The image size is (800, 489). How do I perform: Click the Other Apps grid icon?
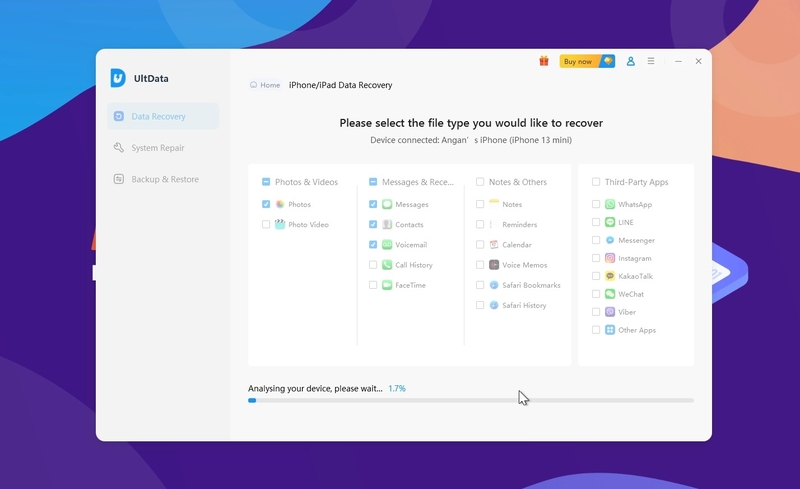pyautogui.click(x=610, y=330)
